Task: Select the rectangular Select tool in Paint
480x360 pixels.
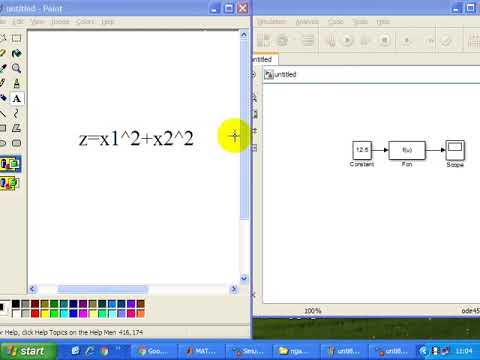Action: [x=16, y=38]
